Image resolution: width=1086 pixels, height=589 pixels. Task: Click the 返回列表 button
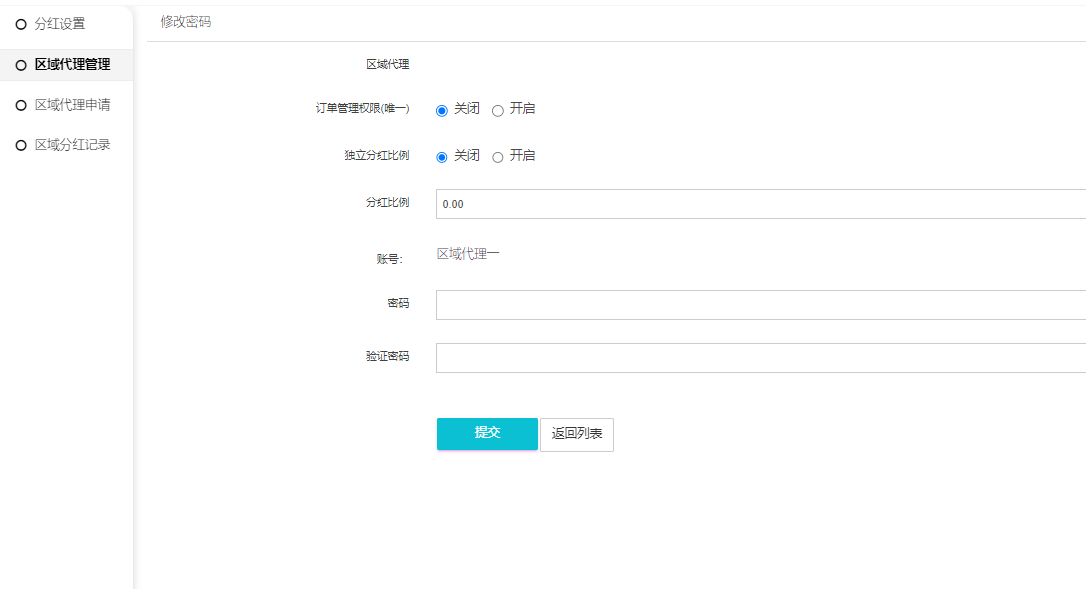(577, 434)
